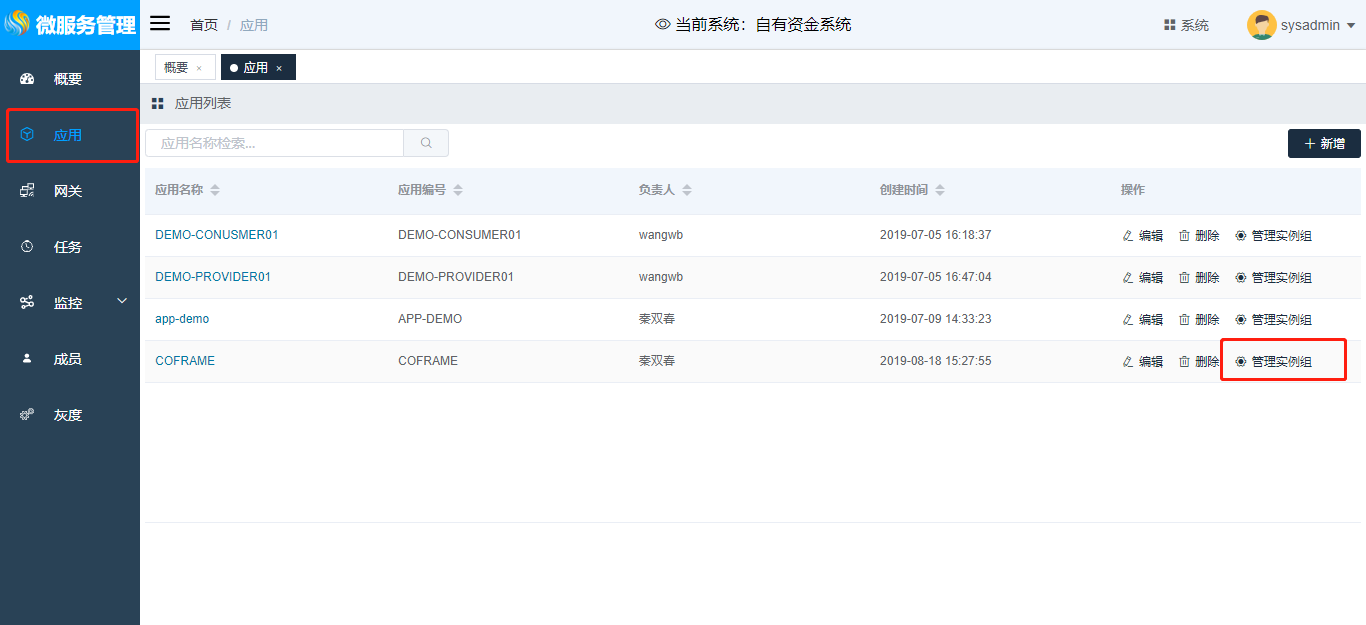This screenshot has height=625, width=1366.
Task: Close the 应用 tab
Action: pos(279,68)
